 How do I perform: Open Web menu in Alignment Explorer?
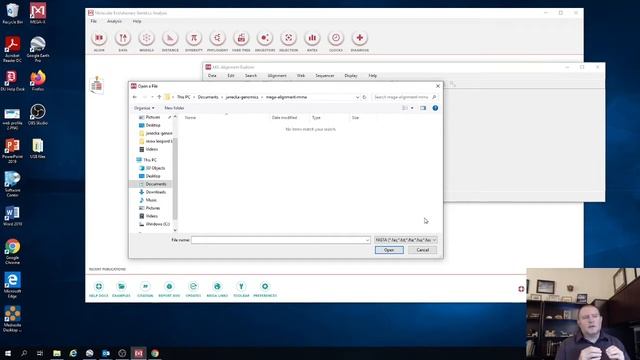tap(301, 76)
